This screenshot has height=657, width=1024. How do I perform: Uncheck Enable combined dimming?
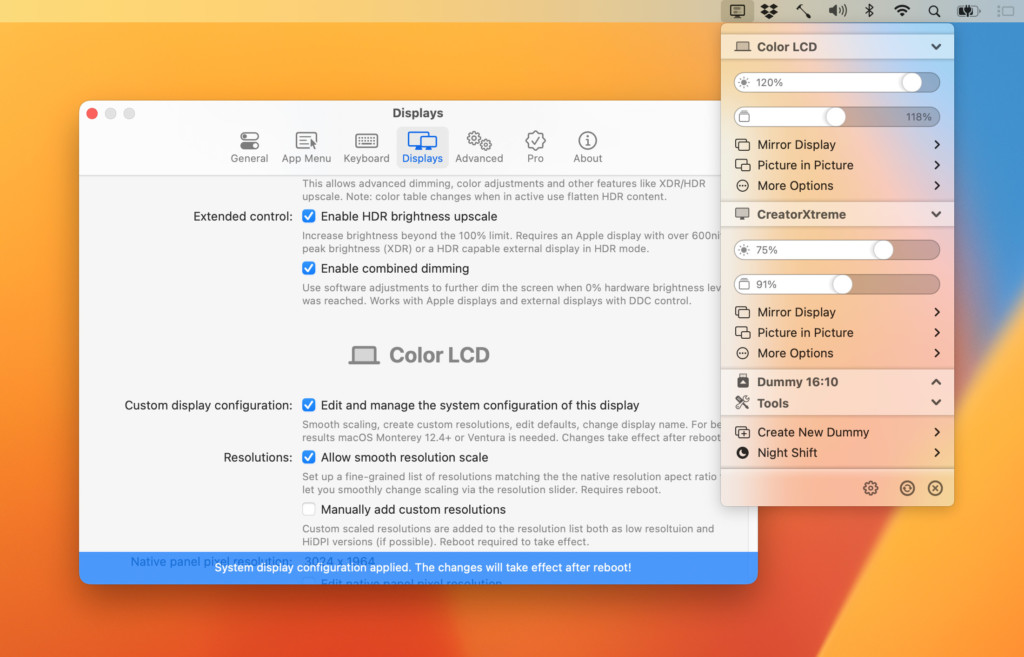(309, 268)
